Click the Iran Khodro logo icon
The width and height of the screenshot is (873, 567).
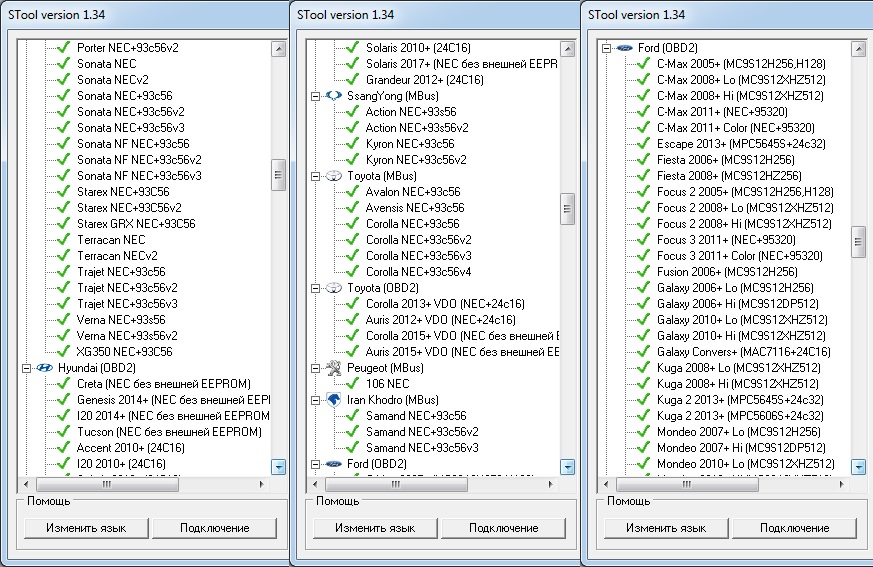pyautogui.click(x=333, y=400)
